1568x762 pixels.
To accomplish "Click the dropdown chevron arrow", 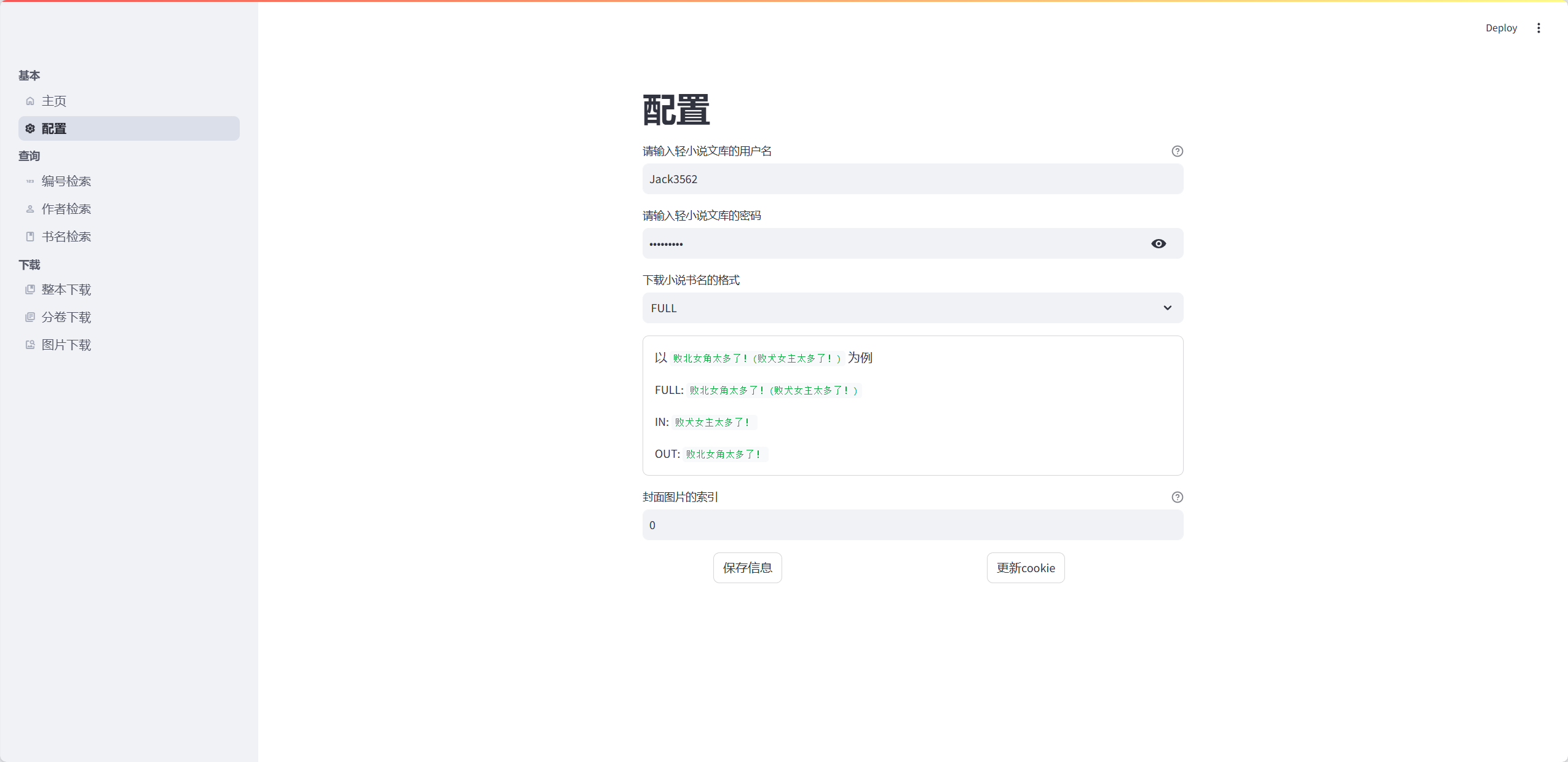I will tap(1167, 308).
